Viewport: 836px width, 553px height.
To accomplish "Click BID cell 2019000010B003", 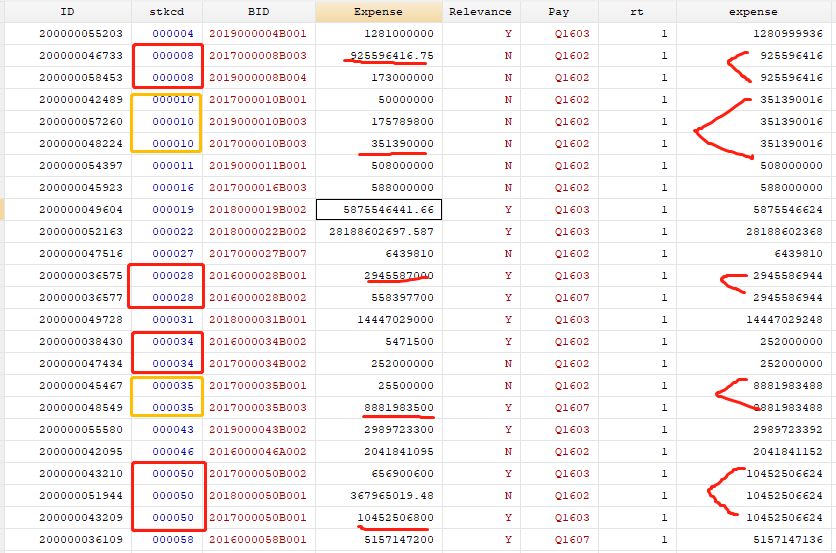I will [x=258, y=122].
